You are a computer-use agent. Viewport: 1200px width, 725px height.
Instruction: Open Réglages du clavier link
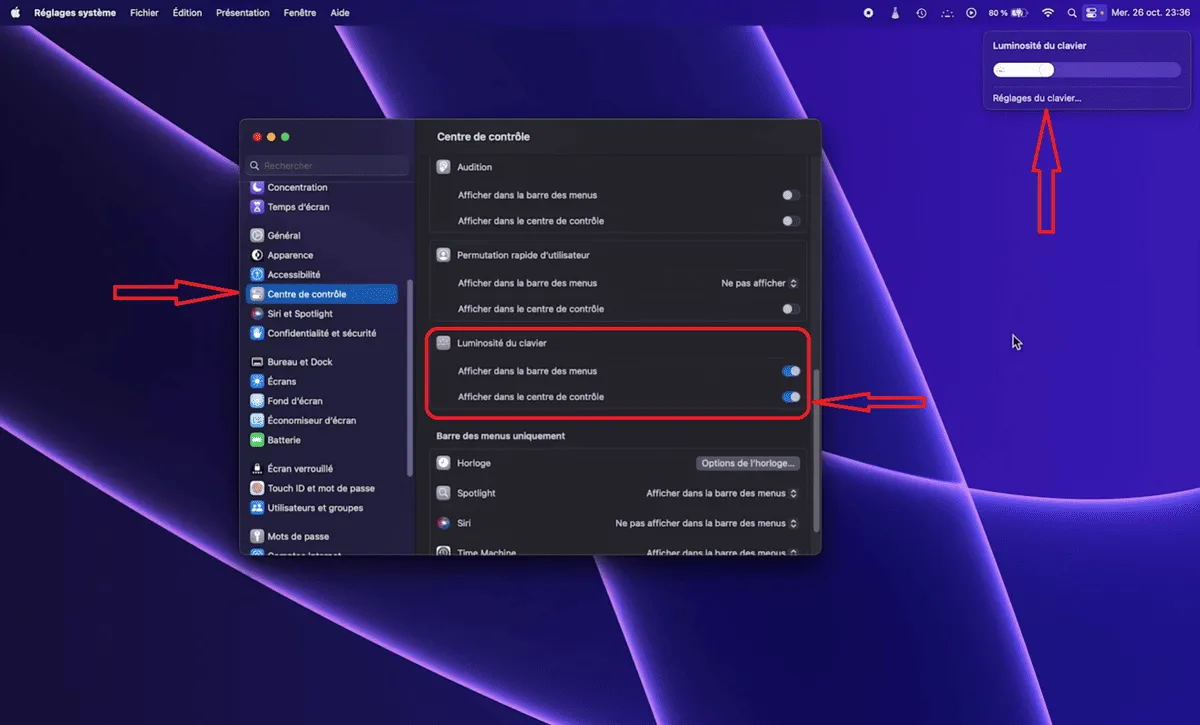point(1037,98)
